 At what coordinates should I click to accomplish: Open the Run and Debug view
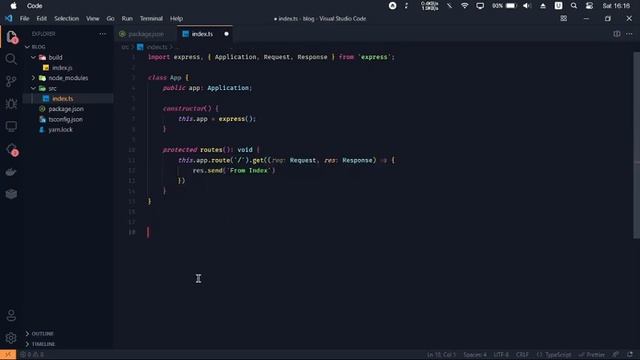click(11, 104)
